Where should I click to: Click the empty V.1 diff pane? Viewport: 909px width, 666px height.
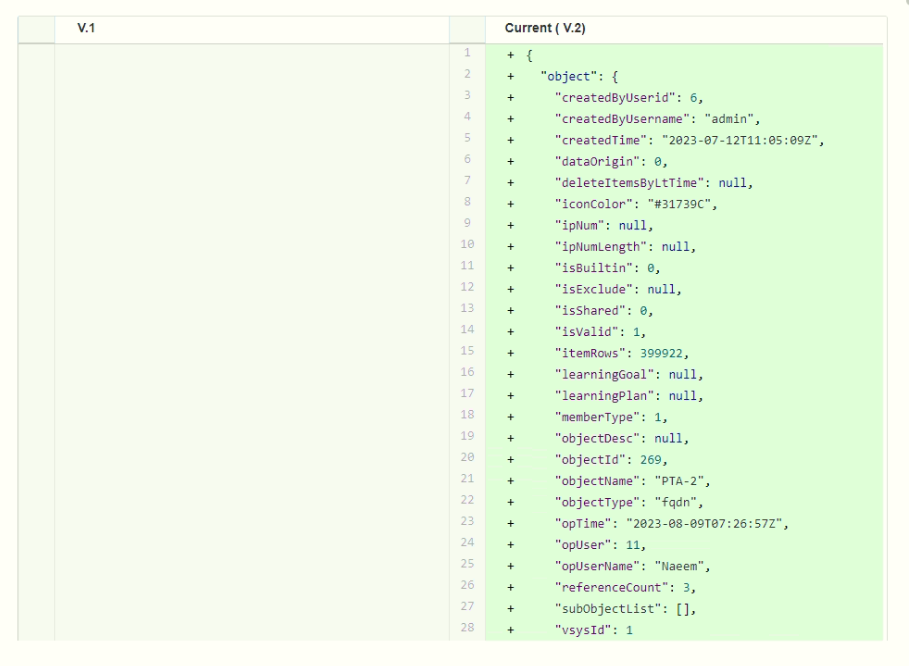coord(250,340)
